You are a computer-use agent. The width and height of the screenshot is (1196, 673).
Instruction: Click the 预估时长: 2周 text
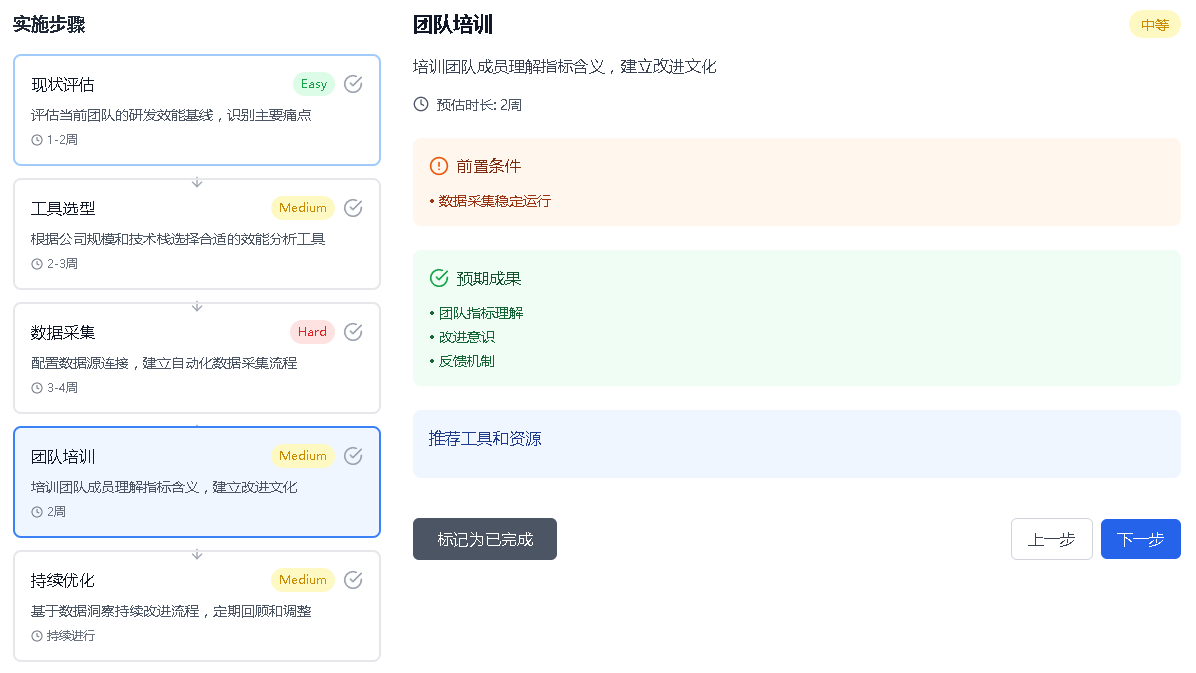479,105
